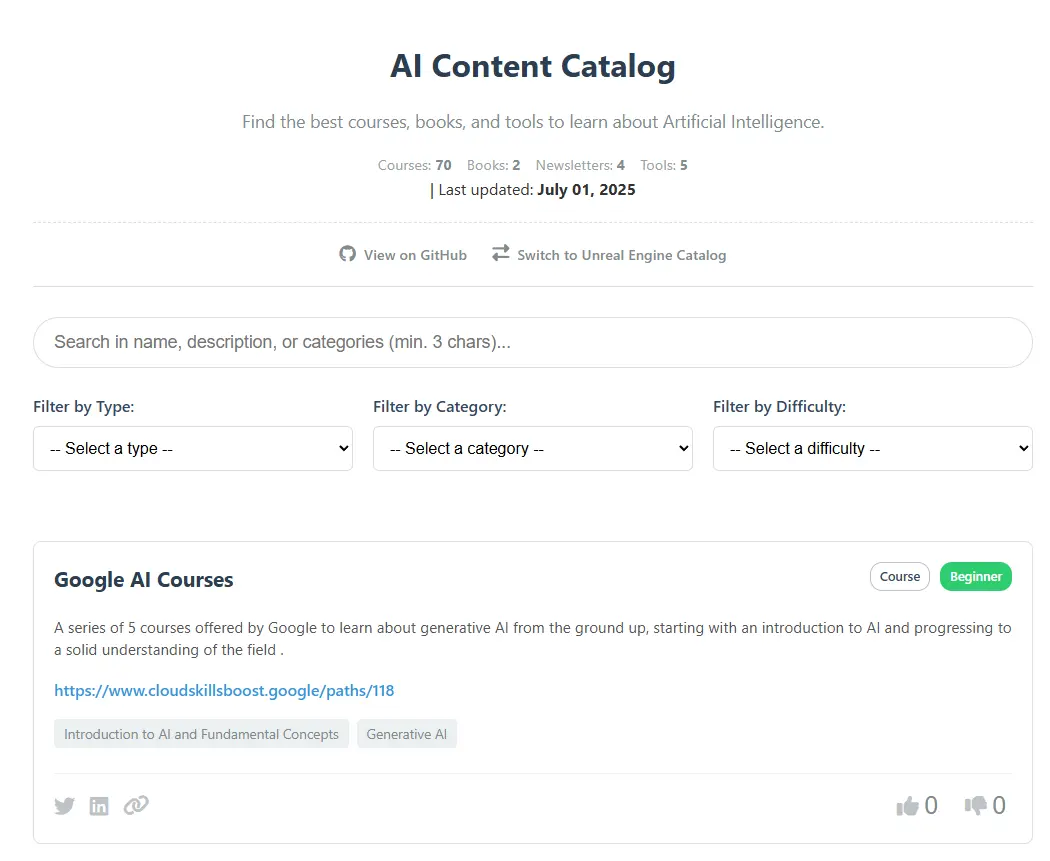Upvote Google AI Courses with thumbs up
Screen dimensions: 1050x861
click(x=917, y=805)
